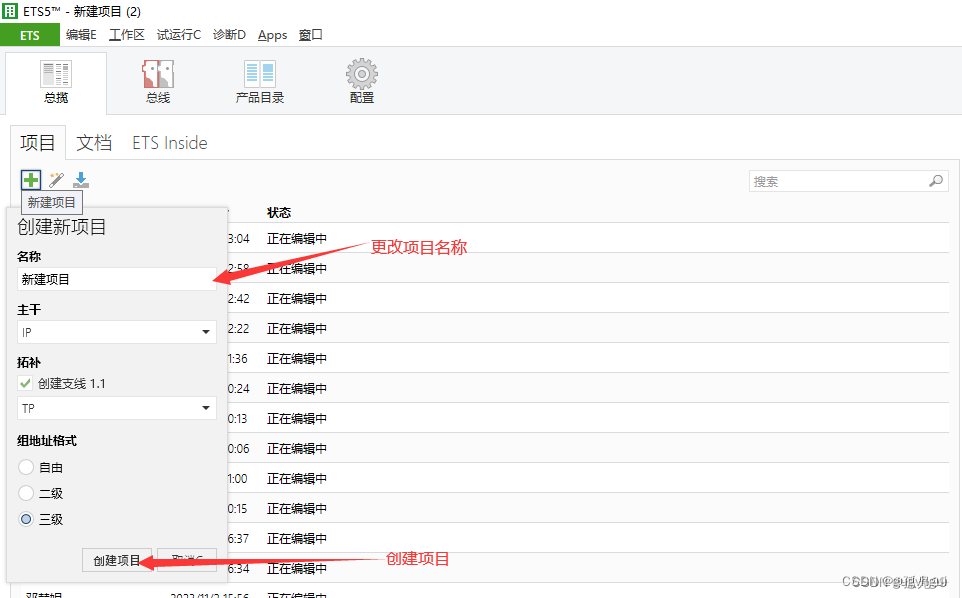Click the 创建项目 button
962x598 pixels.
117,560
